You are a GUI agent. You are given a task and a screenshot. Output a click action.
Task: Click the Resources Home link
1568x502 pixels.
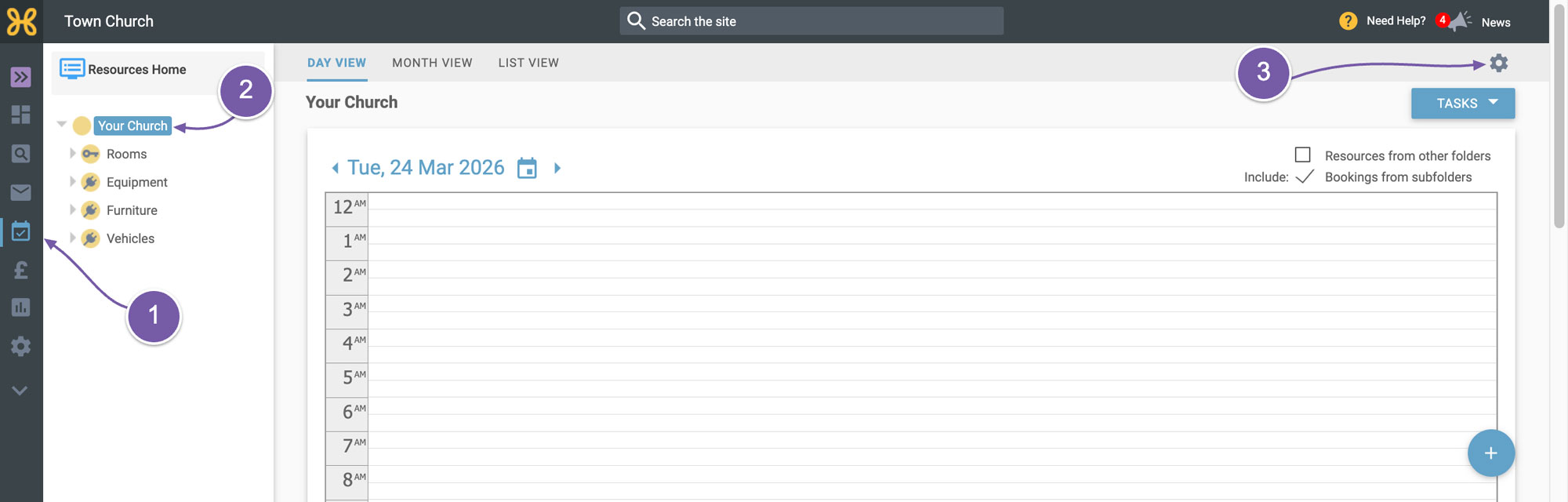coord(136,69)
